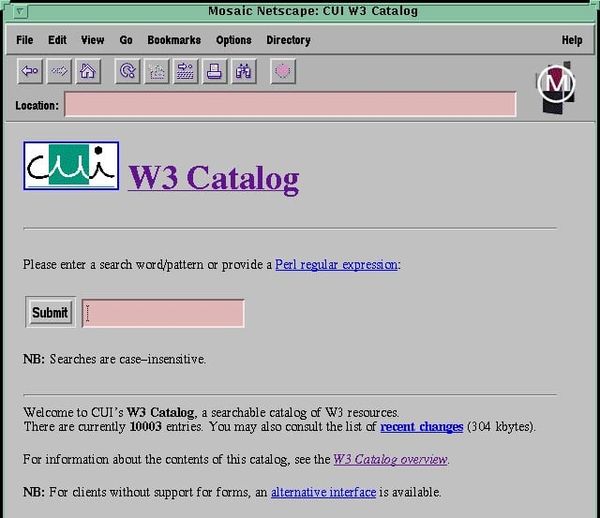
Task: Open the Perl regular expression link
Action: coord(336,265)
